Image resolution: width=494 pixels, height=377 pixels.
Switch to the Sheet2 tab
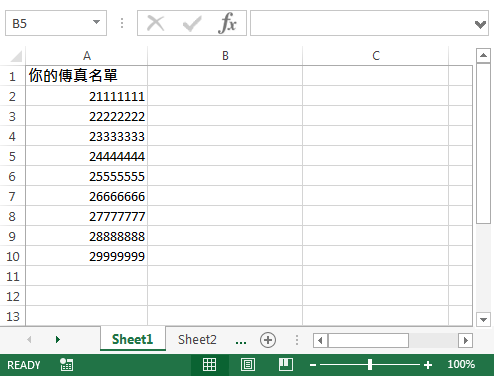(197, 339)
